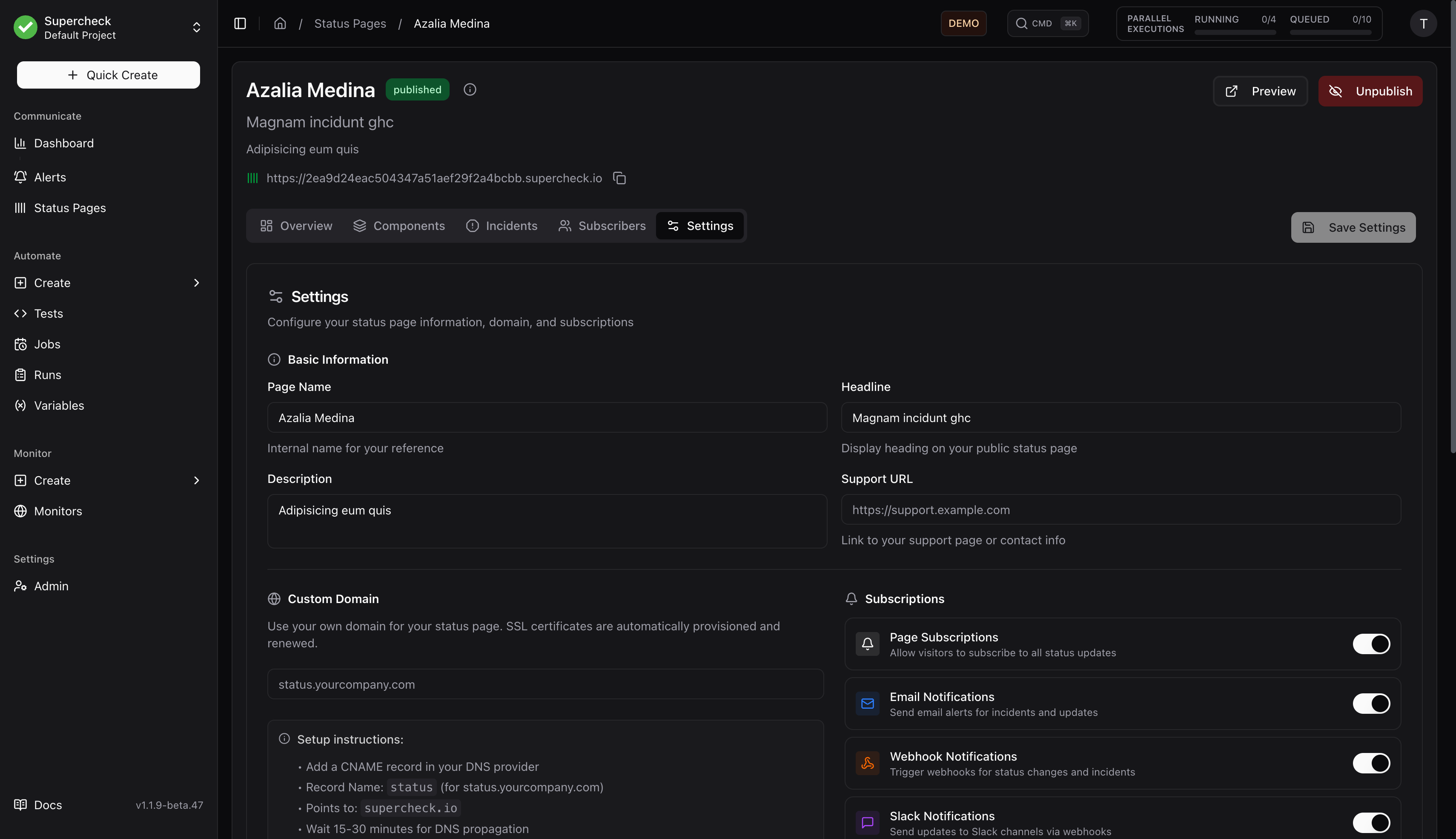Open the project switcher chevron next to Supercheck

tap(196, 26)
